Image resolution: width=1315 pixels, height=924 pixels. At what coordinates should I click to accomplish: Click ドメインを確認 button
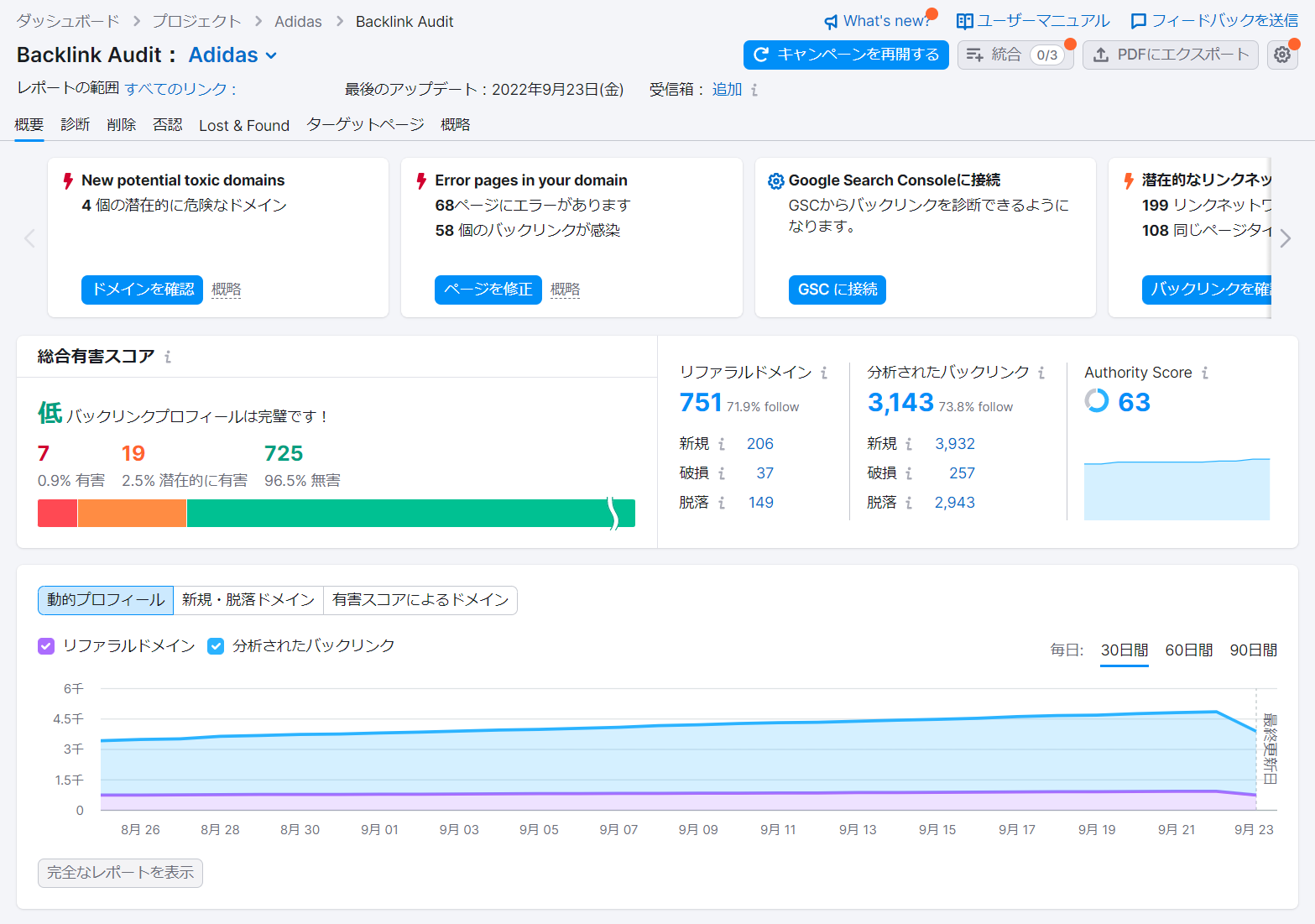tap(143, 290)
